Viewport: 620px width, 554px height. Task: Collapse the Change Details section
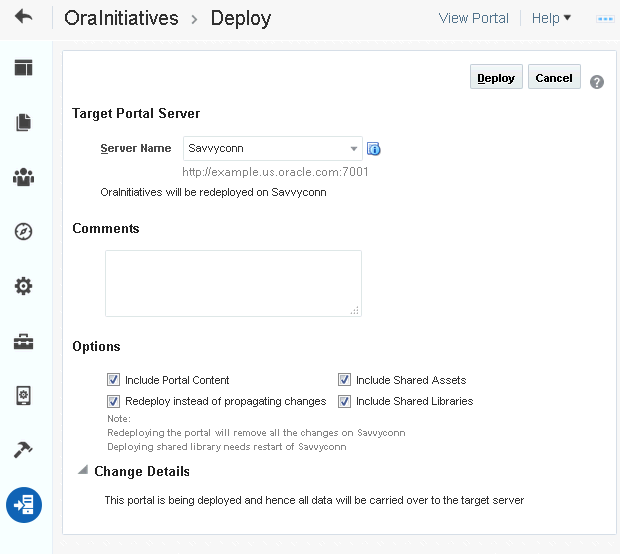[82, 471]
